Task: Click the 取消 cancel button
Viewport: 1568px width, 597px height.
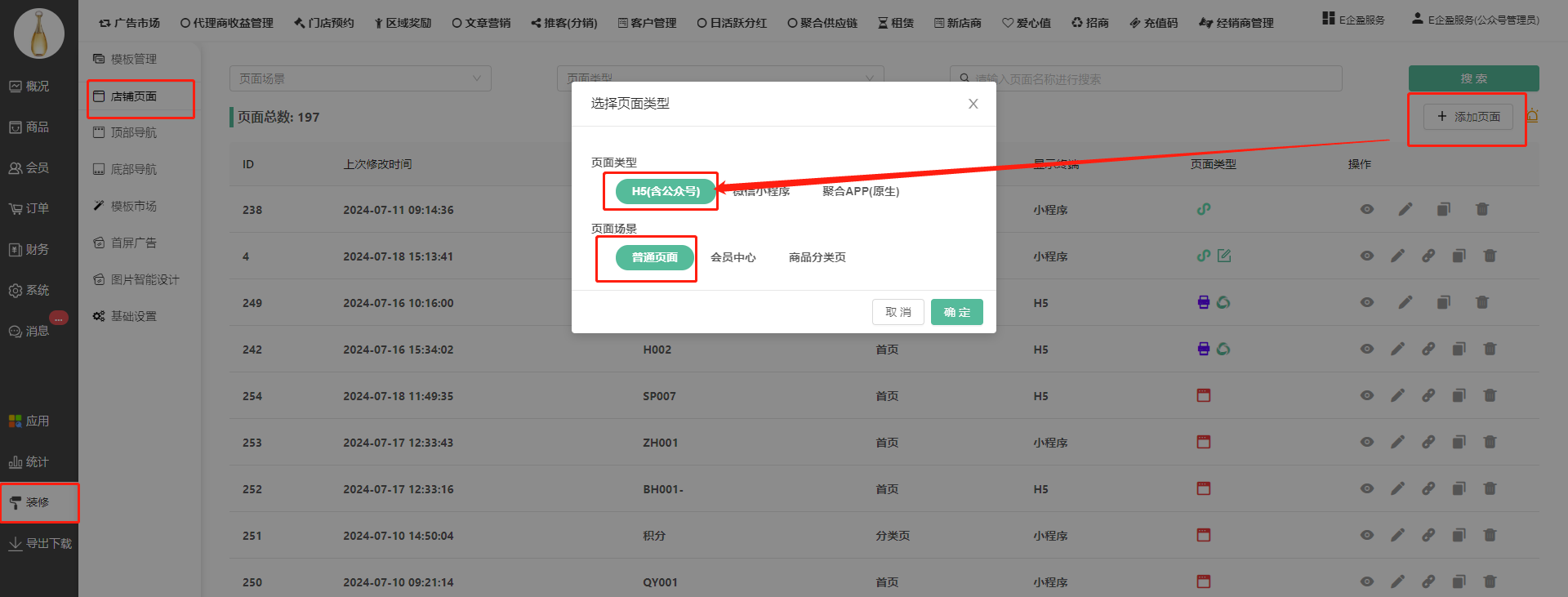Action: [898, 312]
